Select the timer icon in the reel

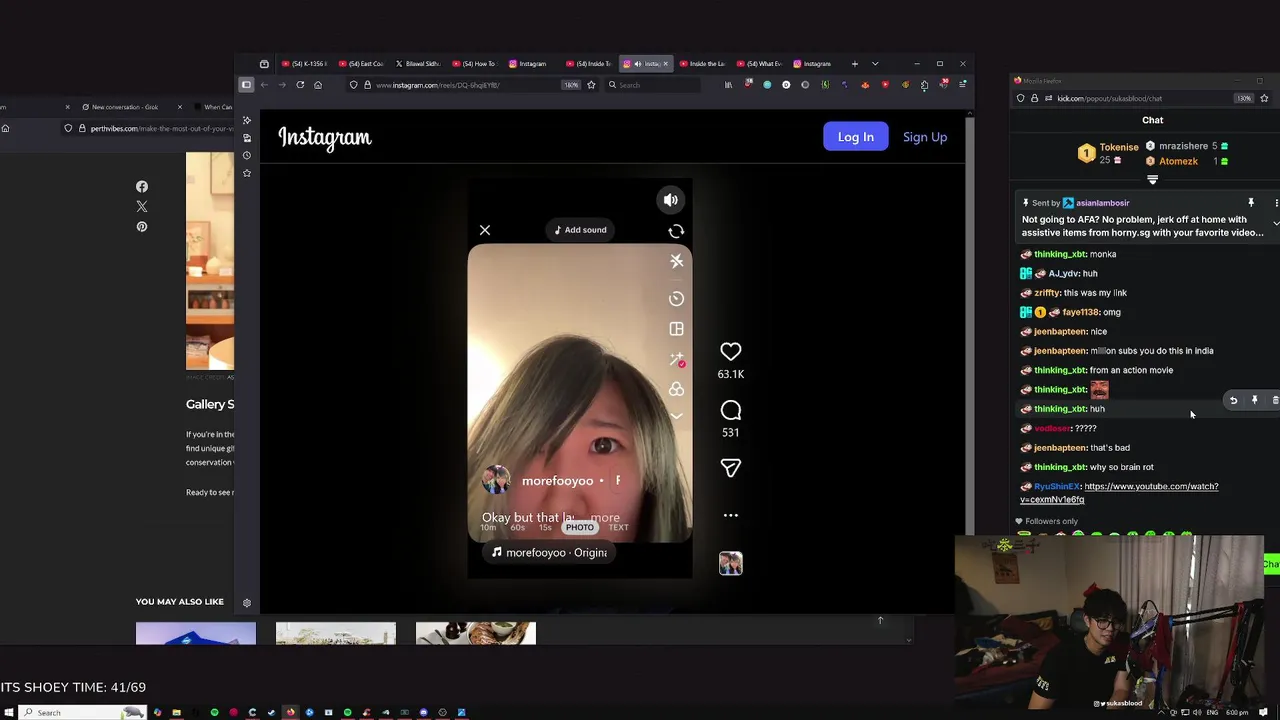coord(677,298)
